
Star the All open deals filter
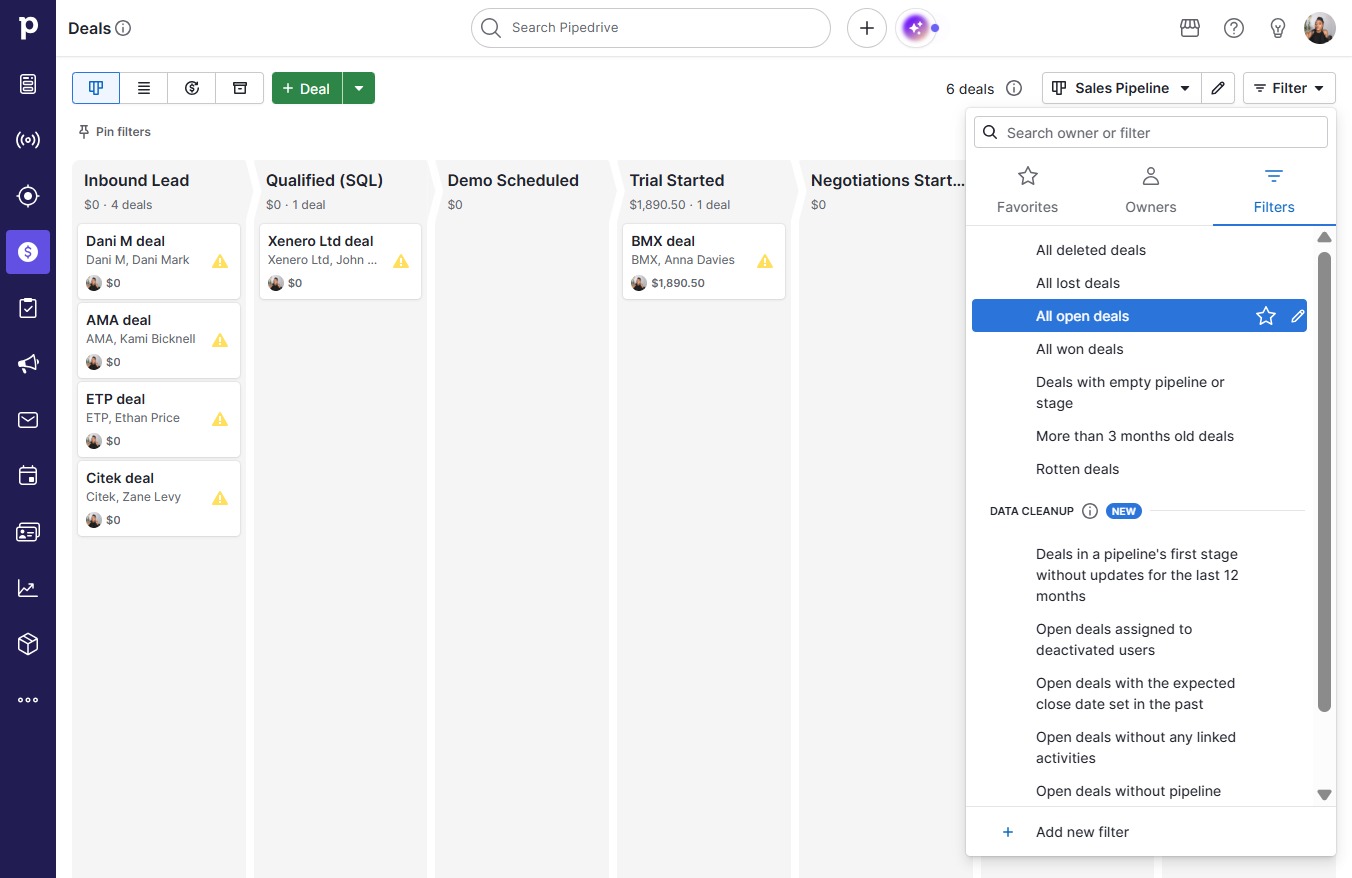[x=1266, y=316]
